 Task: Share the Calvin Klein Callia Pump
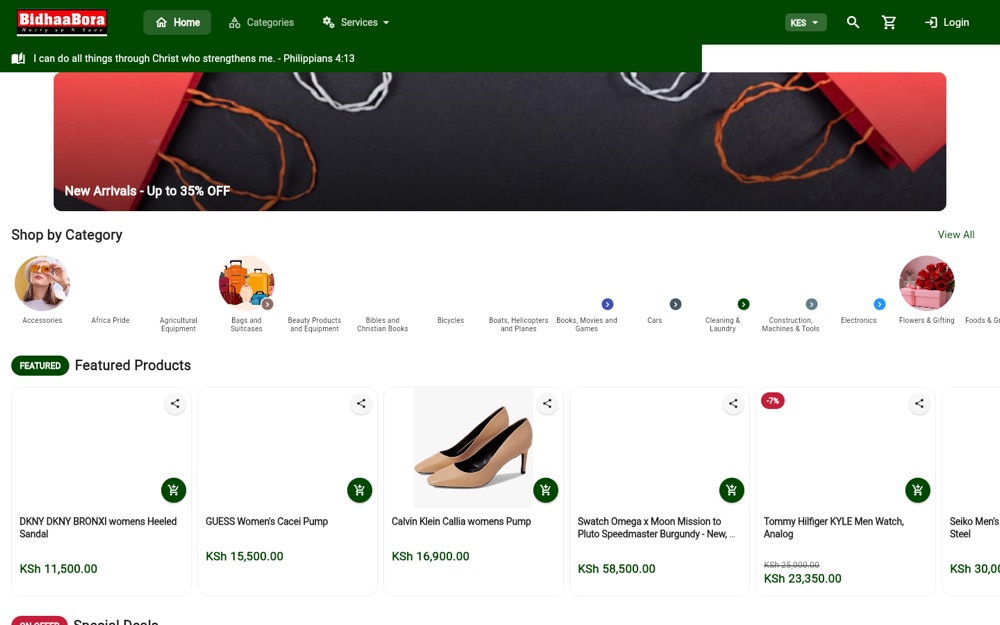547,404
